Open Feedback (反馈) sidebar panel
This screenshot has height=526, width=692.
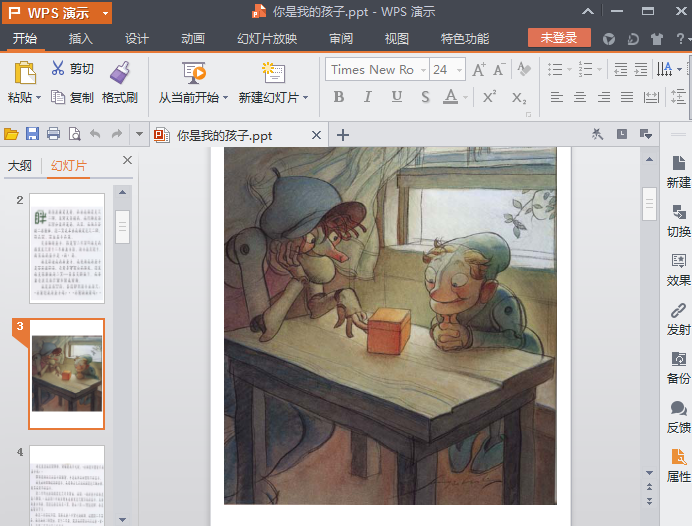click(x=679, y=417)
